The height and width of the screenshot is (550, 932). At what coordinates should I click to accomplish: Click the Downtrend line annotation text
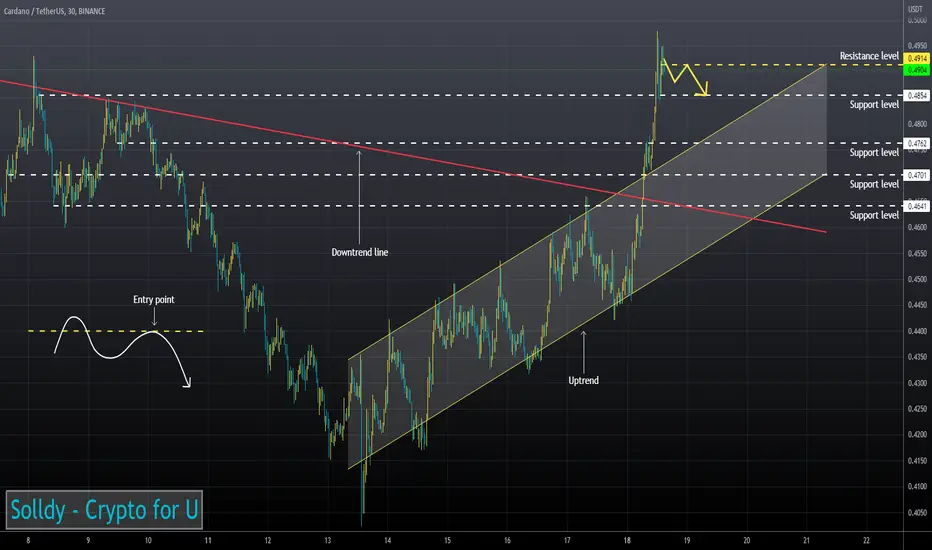point(360,252)
